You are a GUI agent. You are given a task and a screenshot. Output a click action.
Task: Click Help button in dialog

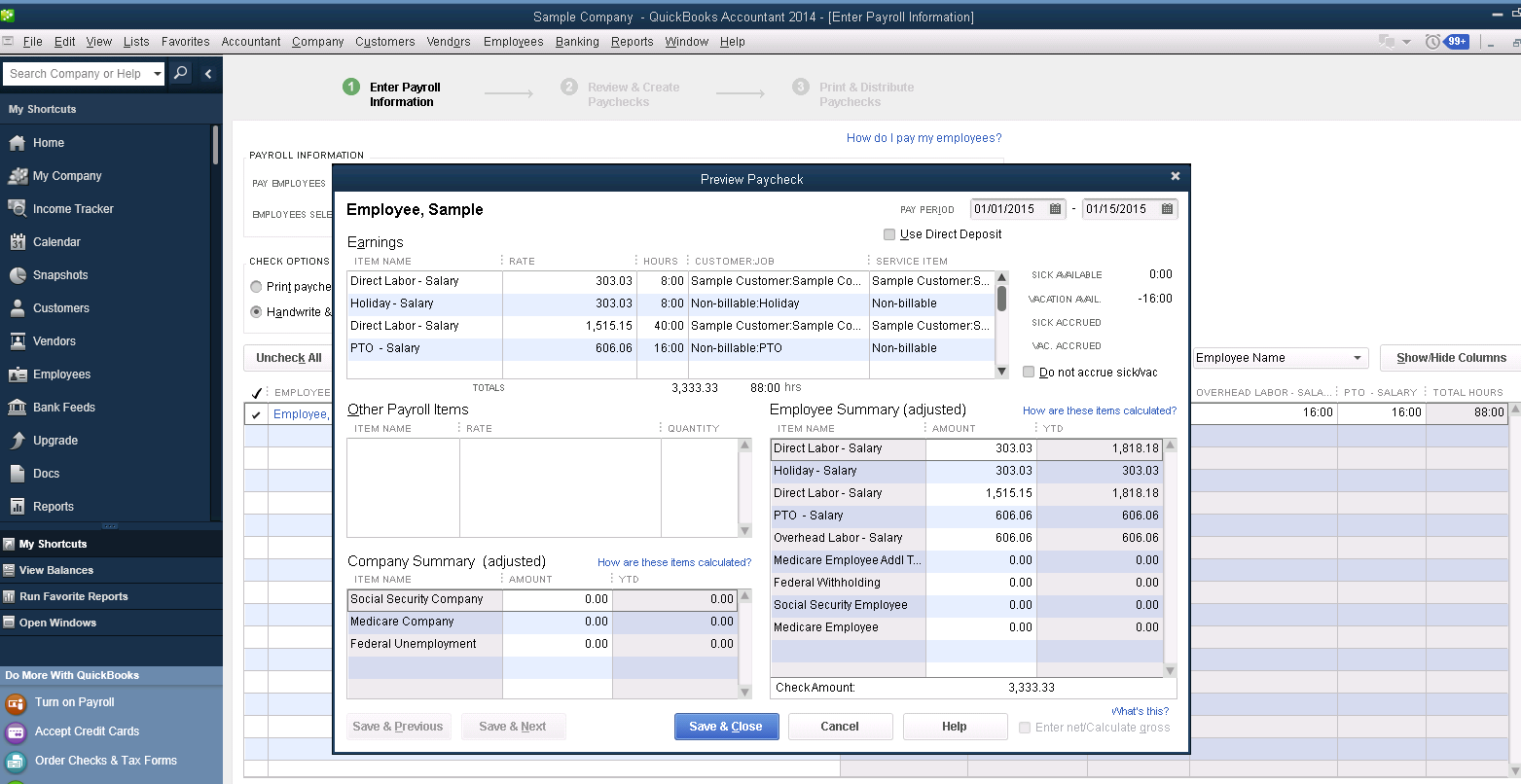[955, 727]
